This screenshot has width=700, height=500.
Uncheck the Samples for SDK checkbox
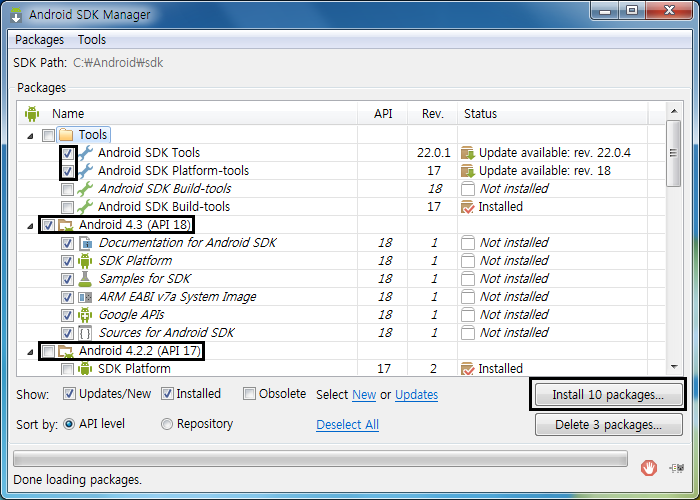[67, 279]
